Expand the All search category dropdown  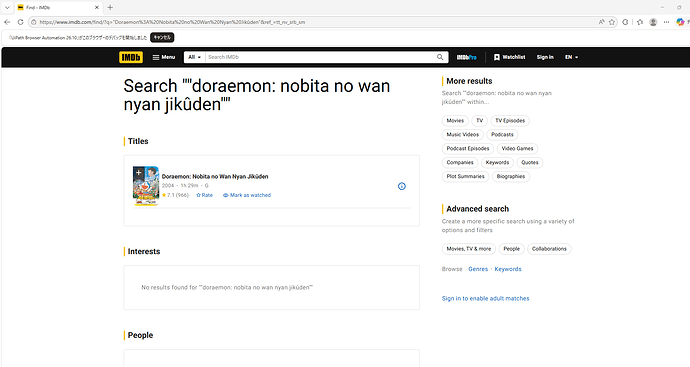[x=195, y=57]
